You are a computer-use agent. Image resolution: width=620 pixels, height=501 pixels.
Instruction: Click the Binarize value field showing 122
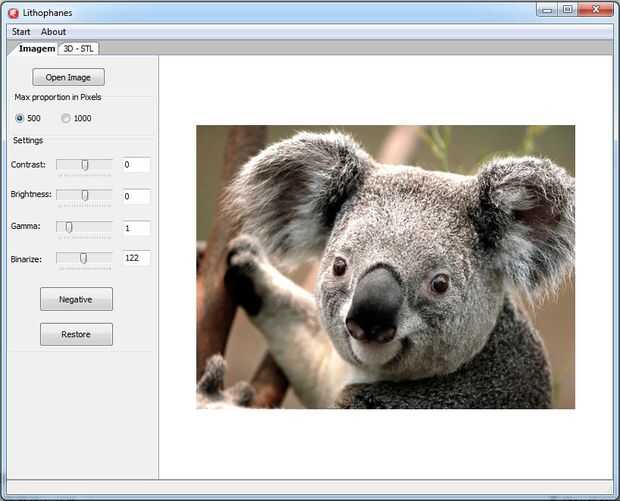[x=136, y=258]
